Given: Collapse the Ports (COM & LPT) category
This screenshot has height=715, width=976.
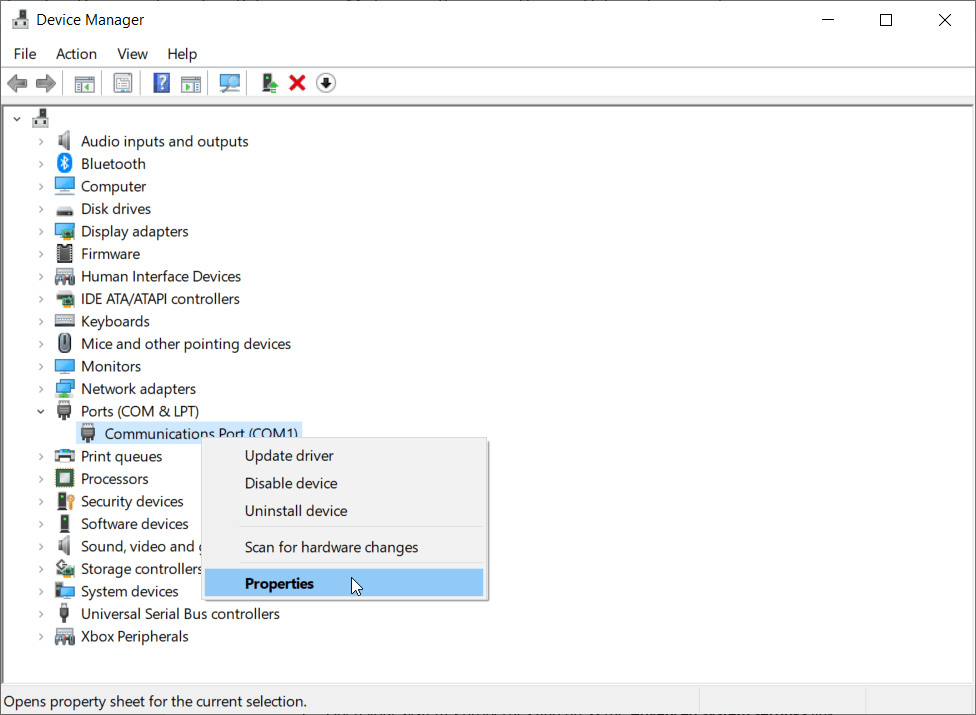Looking at the screenshot, I should point(40,410).
